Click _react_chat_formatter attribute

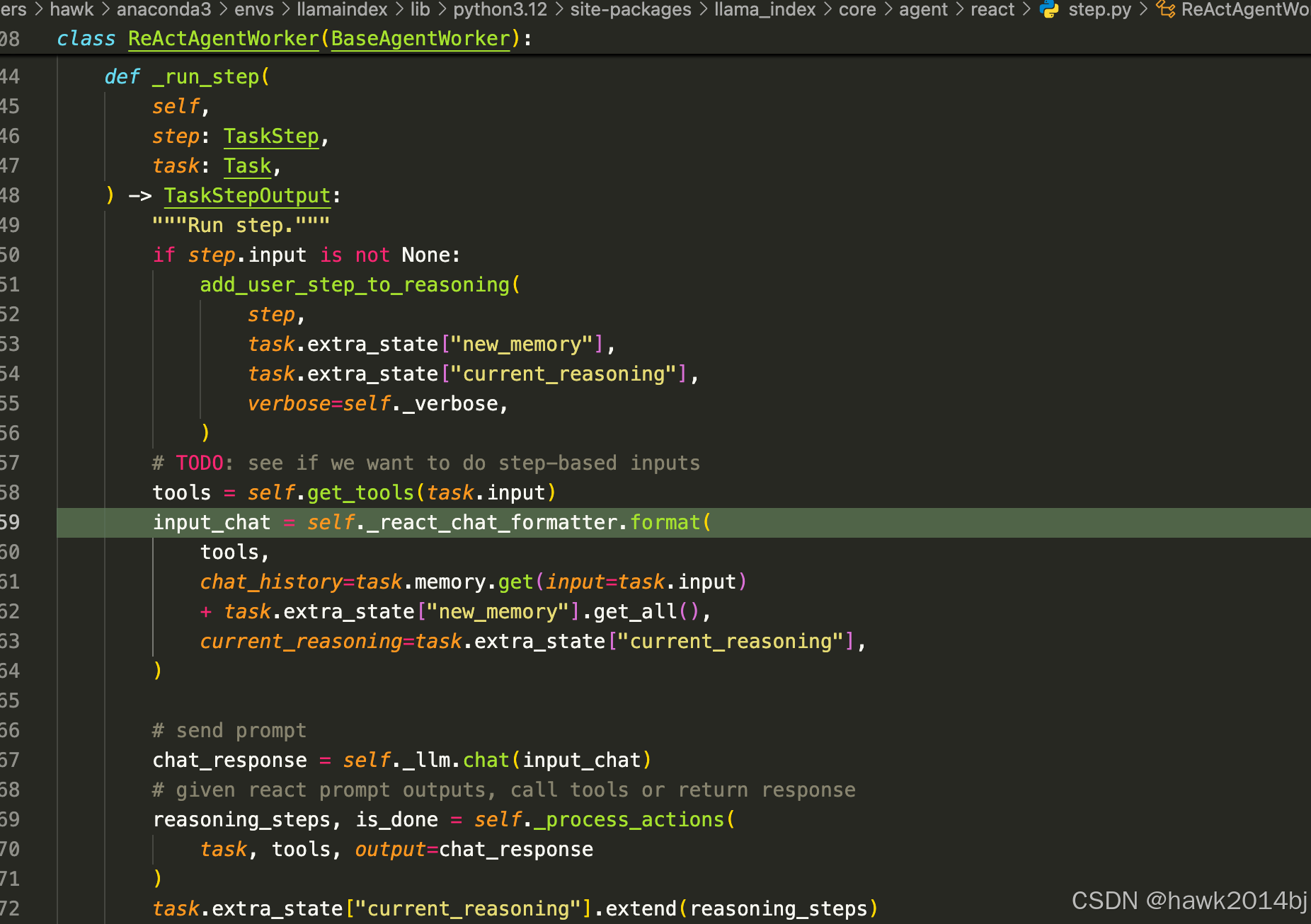[x=493, y=522]
